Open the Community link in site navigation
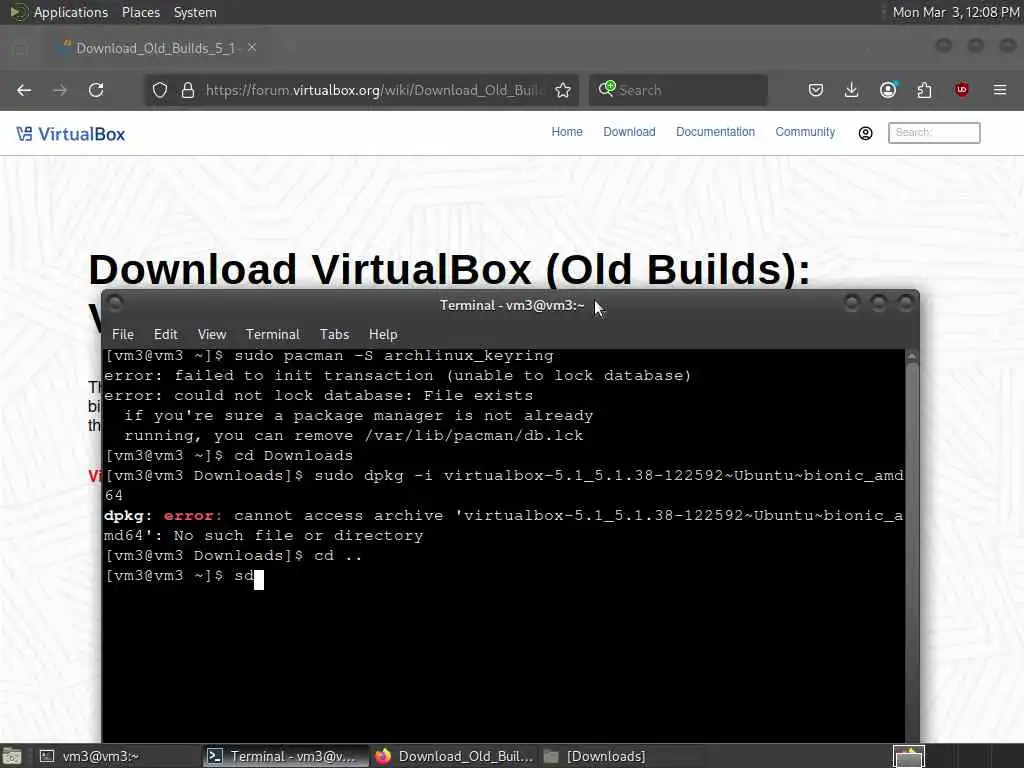The height and width of the screenshot is (768, 1024). point(805,132)
